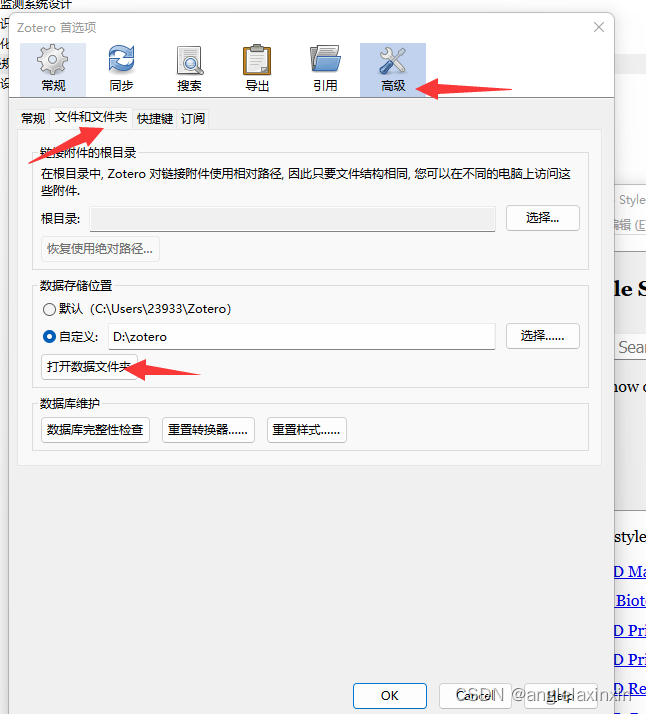Image resolution: width=646 pixels, height=714 pixels.
Task: Select the 默认 data location radio
Action: (49, 310)
